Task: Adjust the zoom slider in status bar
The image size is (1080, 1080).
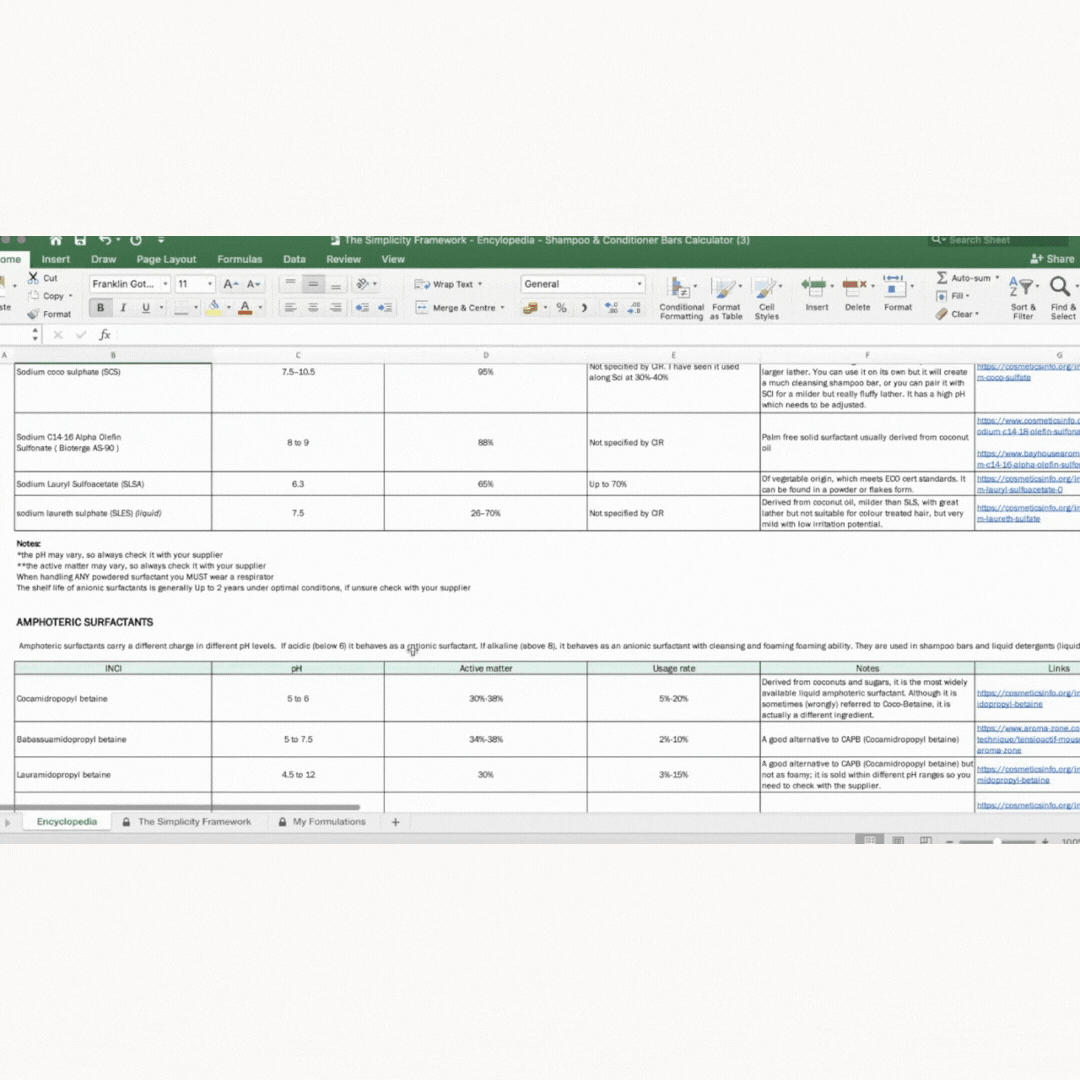Action: 997,842
